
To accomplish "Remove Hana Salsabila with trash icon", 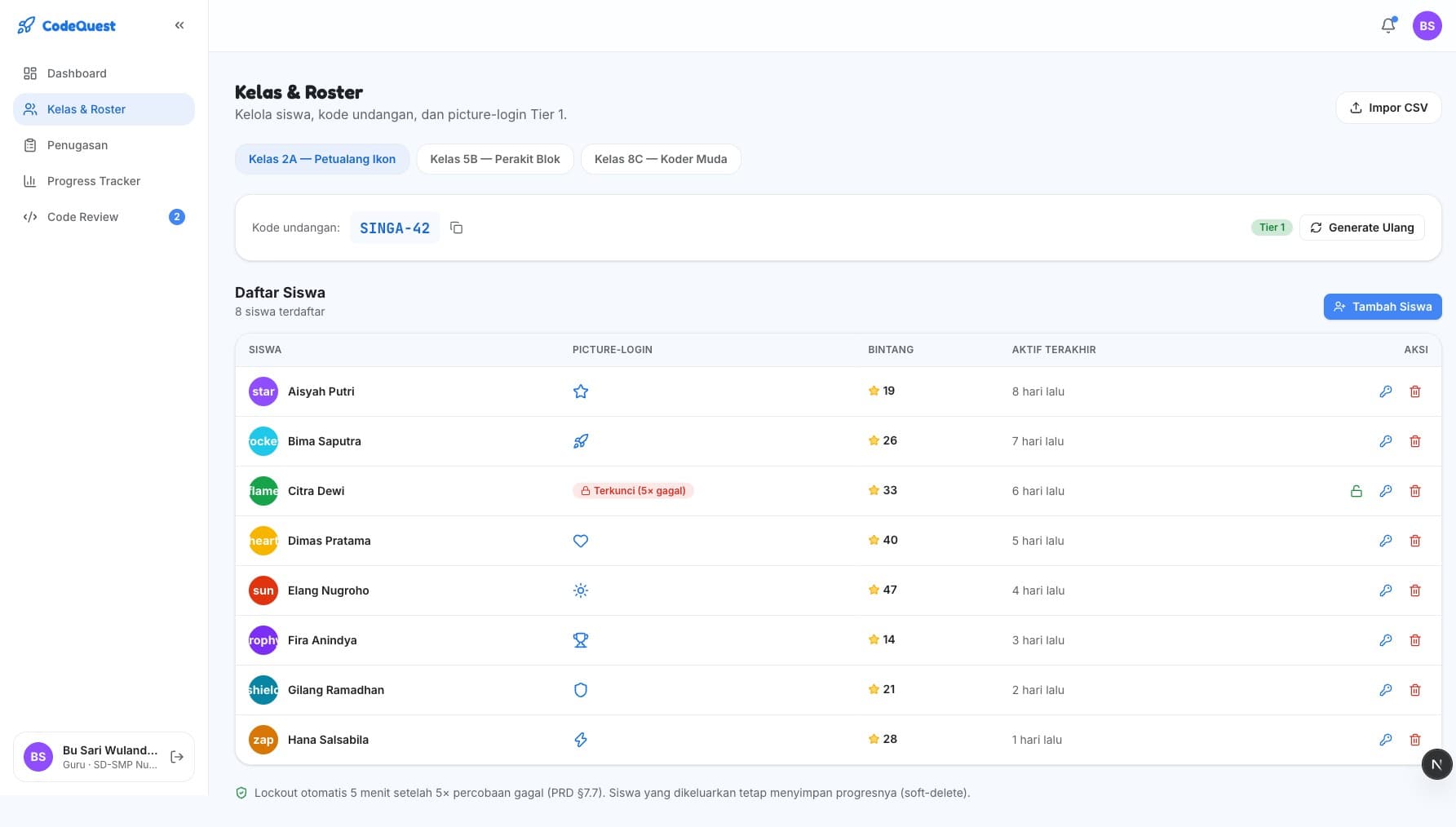I will 1415,740.
